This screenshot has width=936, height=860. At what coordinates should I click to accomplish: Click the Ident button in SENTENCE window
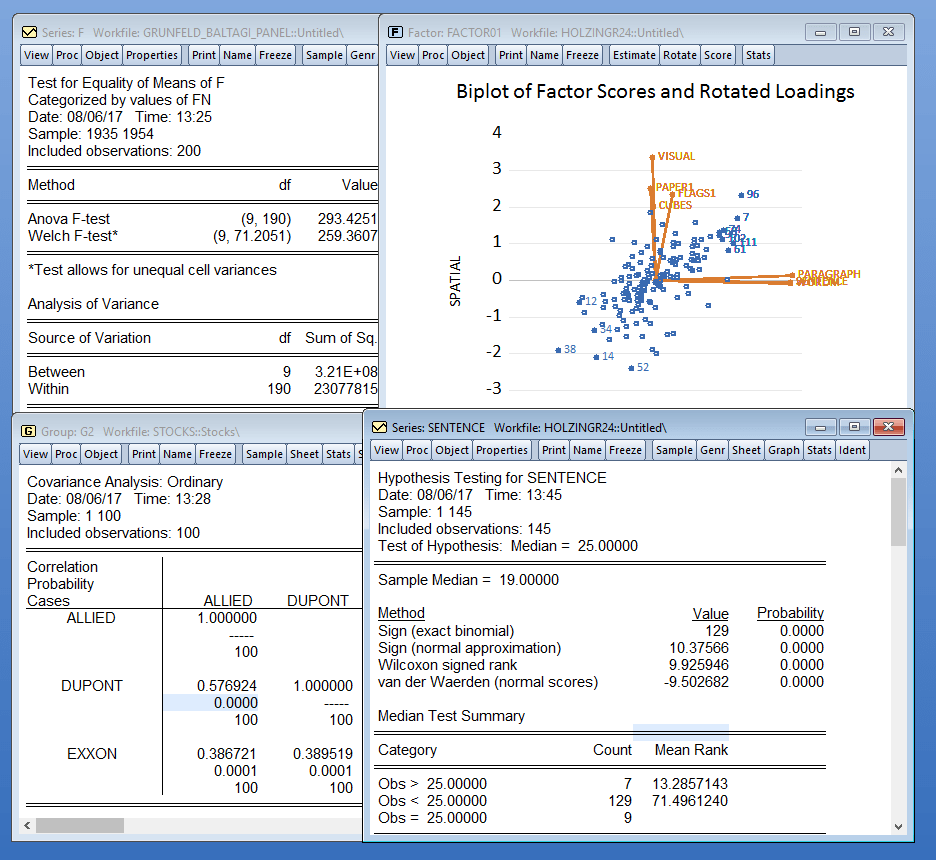point(852,450)
